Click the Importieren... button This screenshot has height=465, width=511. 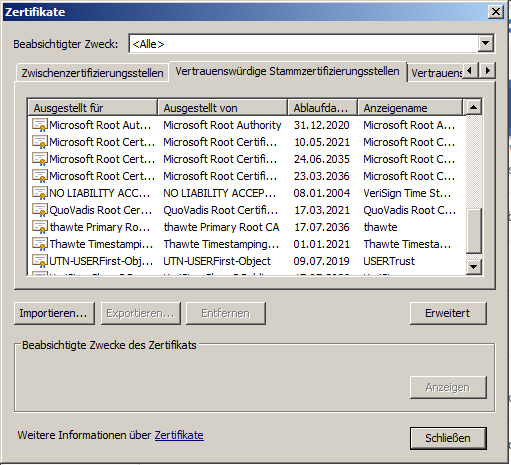coord(54,313)
